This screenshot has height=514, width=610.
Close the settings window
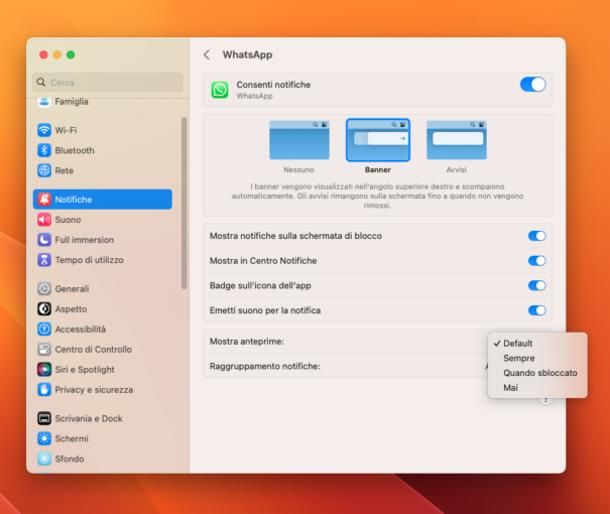[44, 55]
